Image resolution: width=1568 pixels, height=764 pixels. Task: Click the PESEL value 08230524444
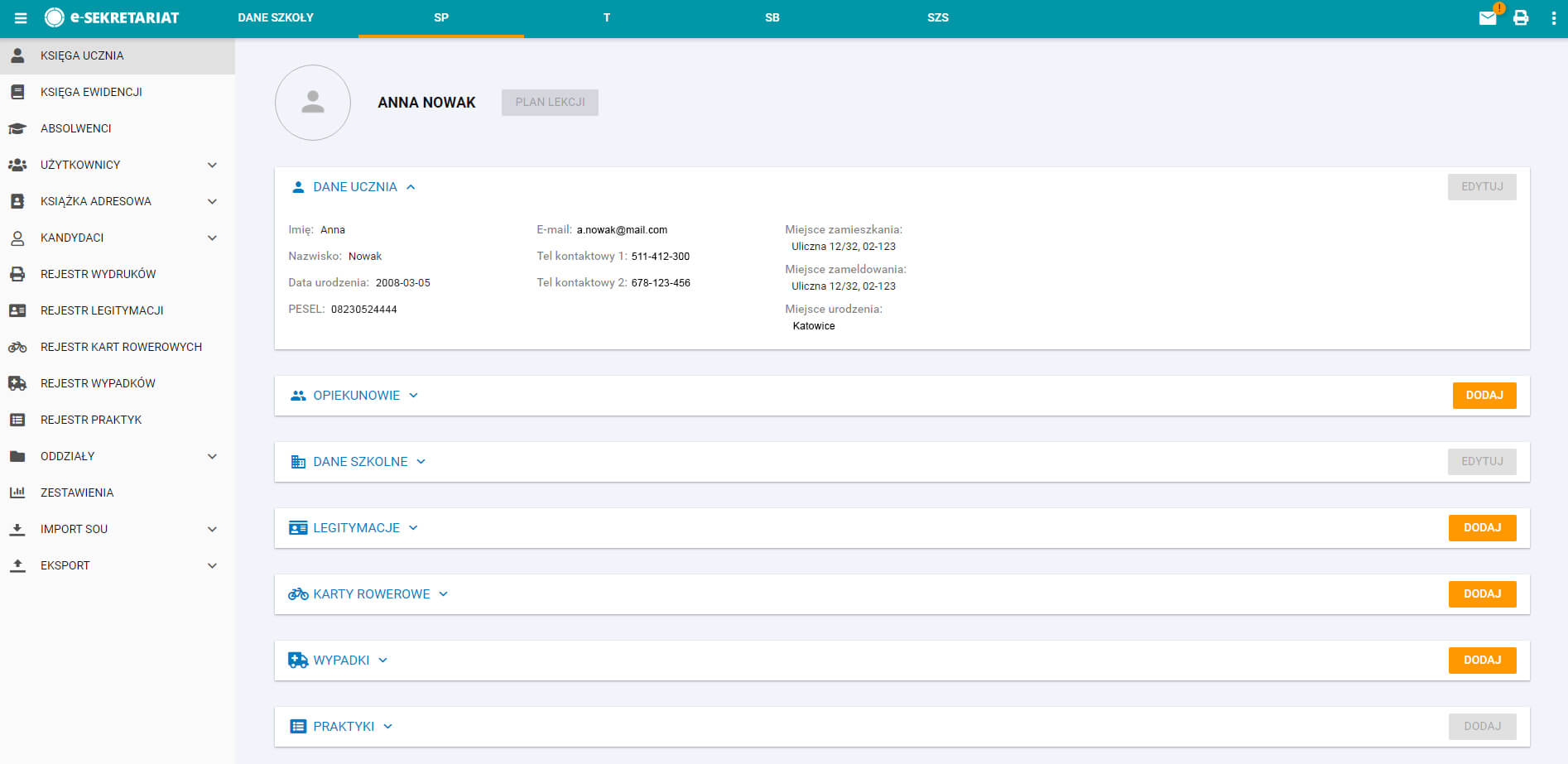364,310
